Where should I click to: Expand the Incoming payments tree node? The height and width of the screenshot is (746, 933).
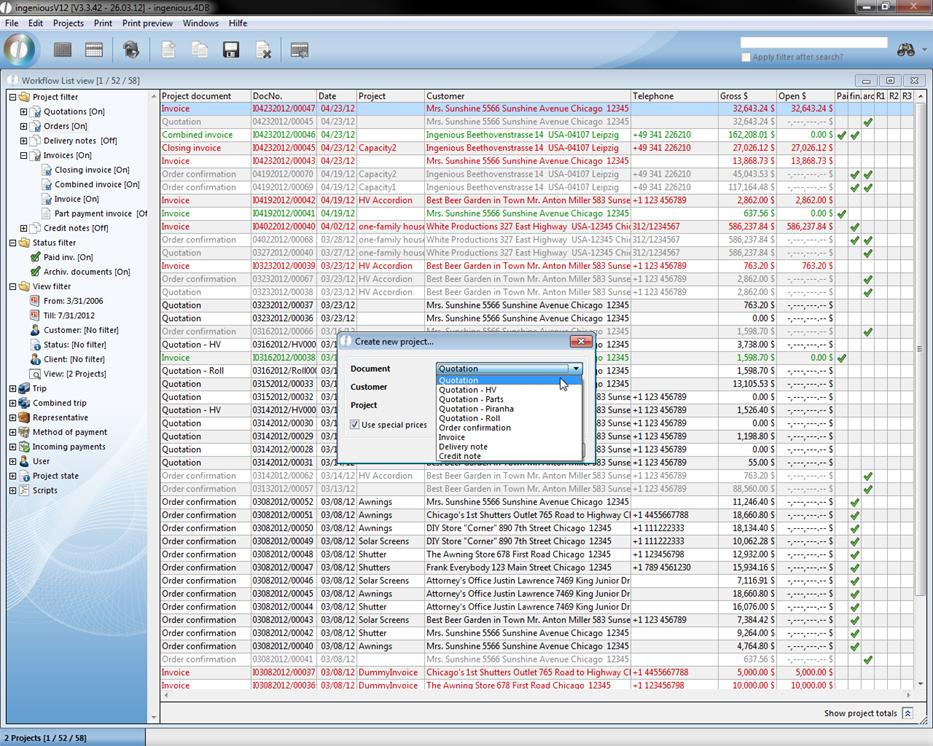13,447
